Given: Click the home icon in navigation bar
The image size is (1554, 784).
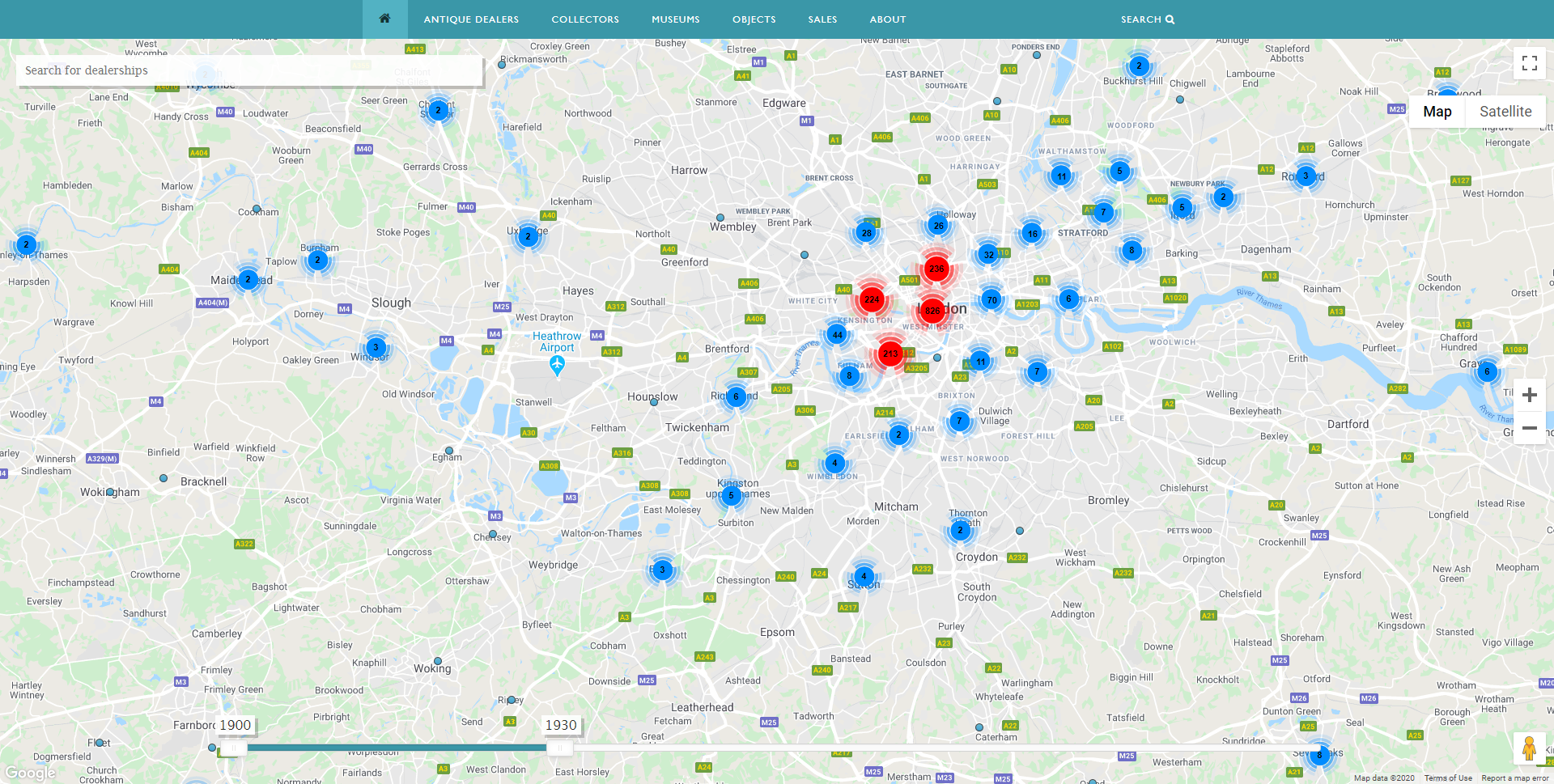Looking at the screenshot, I should tap(384, 19).
